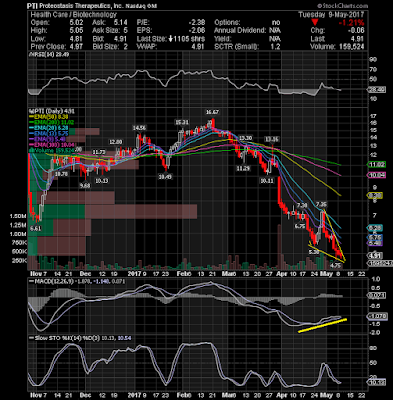Click the 15.31 price label
This screenshot has width=393, height=400.
tap(182, 122)
